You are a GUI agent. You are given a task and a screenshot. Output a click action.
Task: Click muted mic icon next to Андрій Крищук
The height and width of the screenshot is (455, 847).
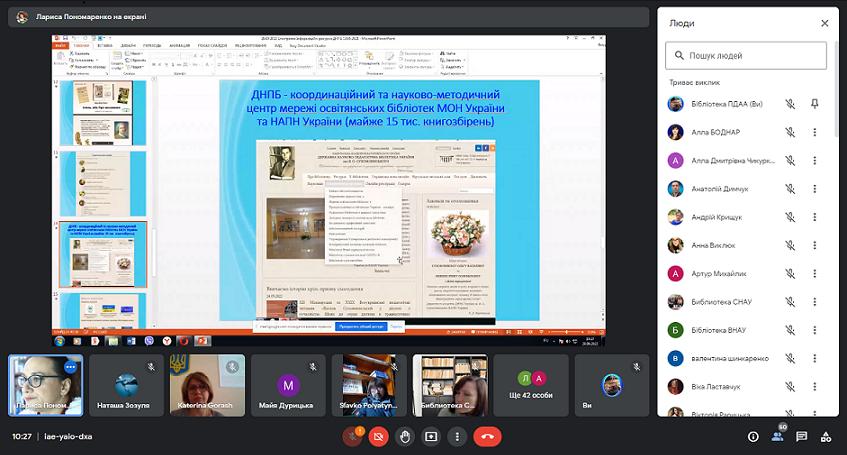click(790, 217)
